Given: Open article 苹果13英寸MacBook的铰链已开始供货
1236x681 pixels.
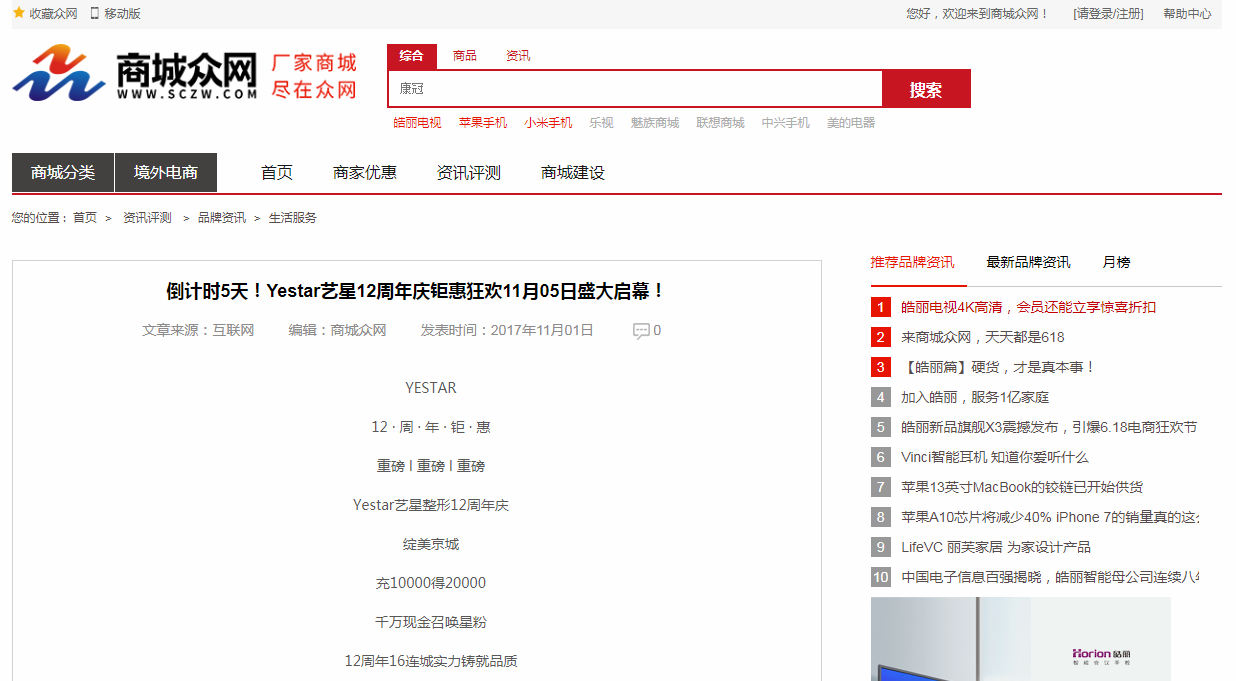Looking at the screenshot, I should point(1022,487).
